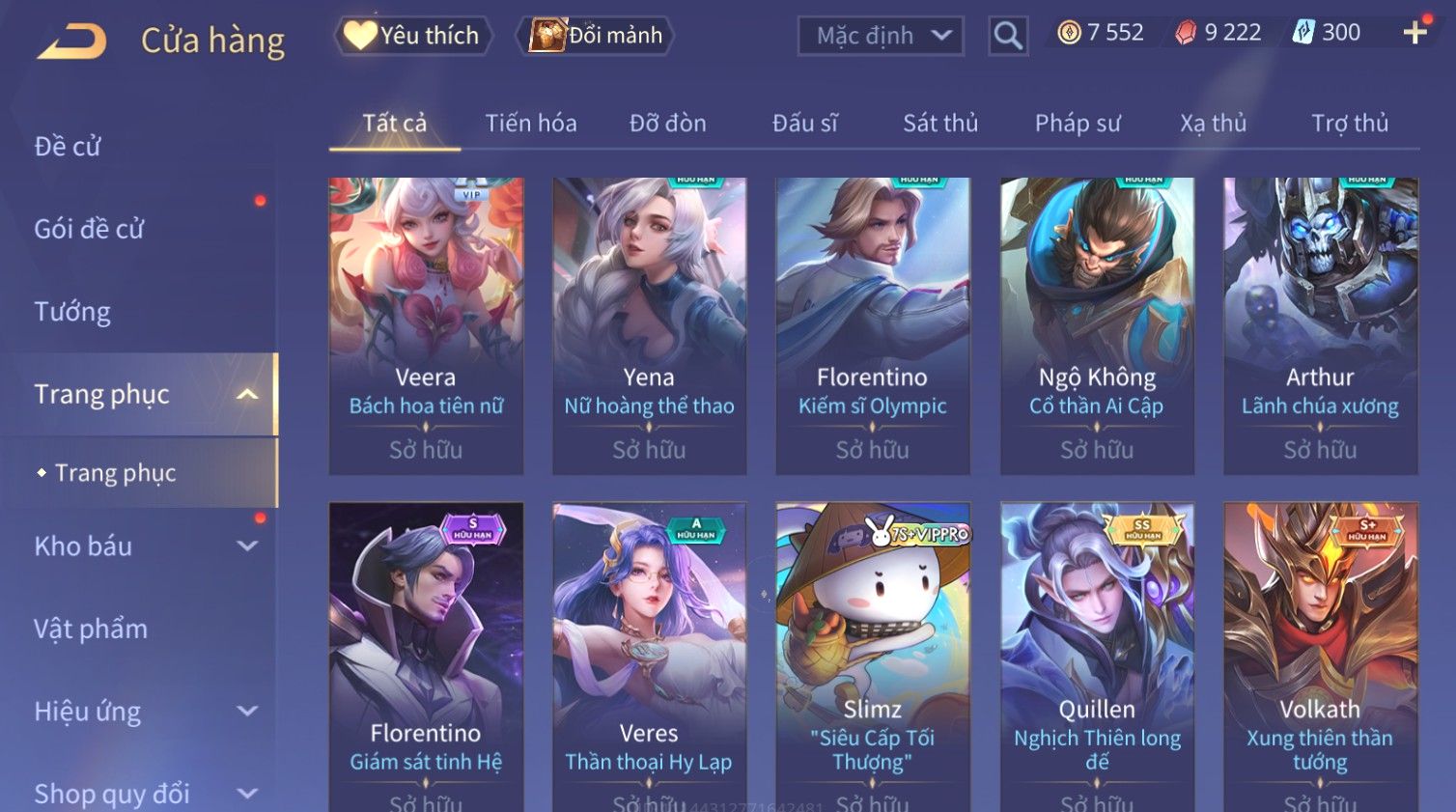Select Slimz Siêu Cấp Tối Thượng skin
The image size is (1456, 812).
coord(873,657)
